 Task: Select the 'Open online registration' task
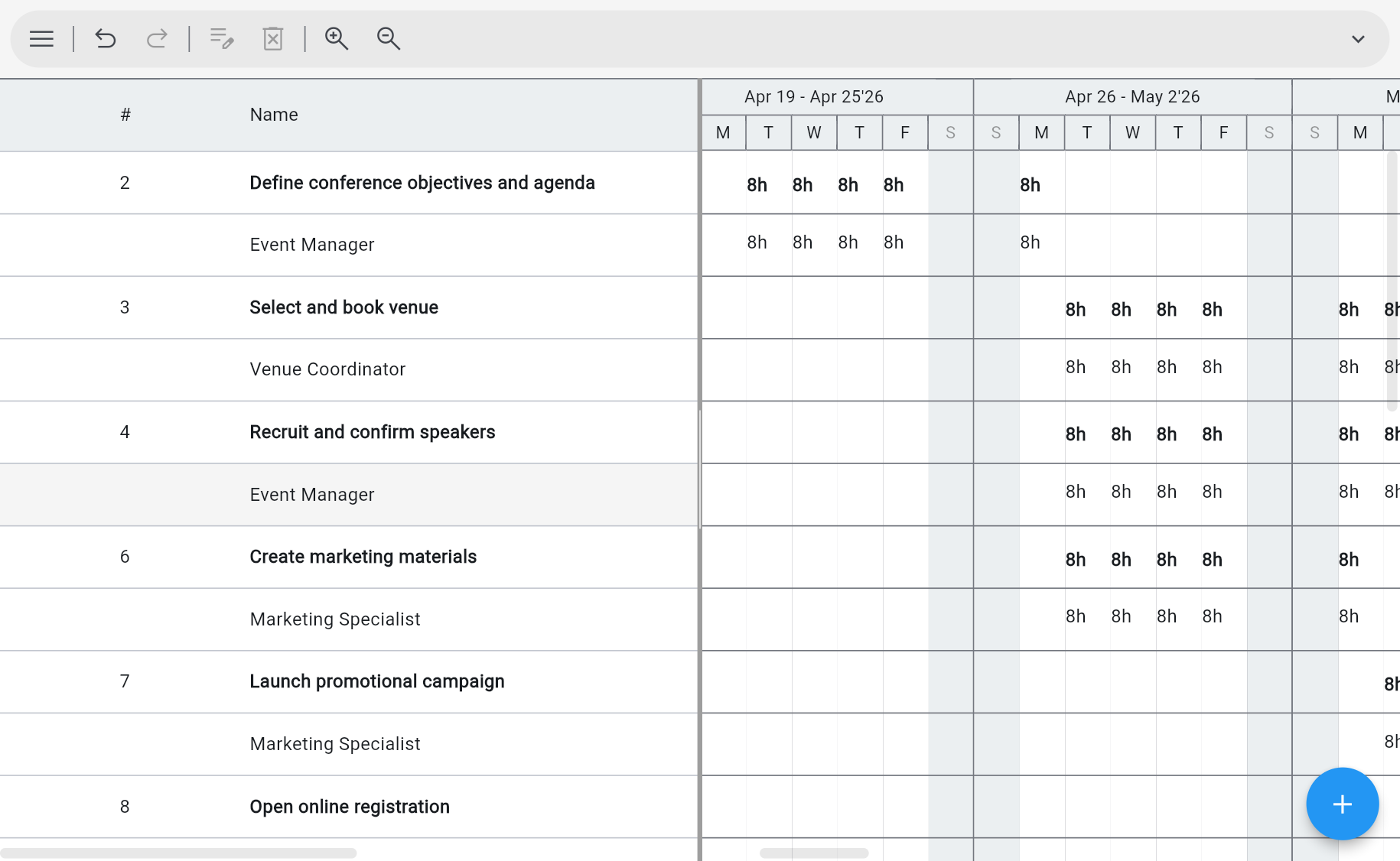tap(349, 806)
